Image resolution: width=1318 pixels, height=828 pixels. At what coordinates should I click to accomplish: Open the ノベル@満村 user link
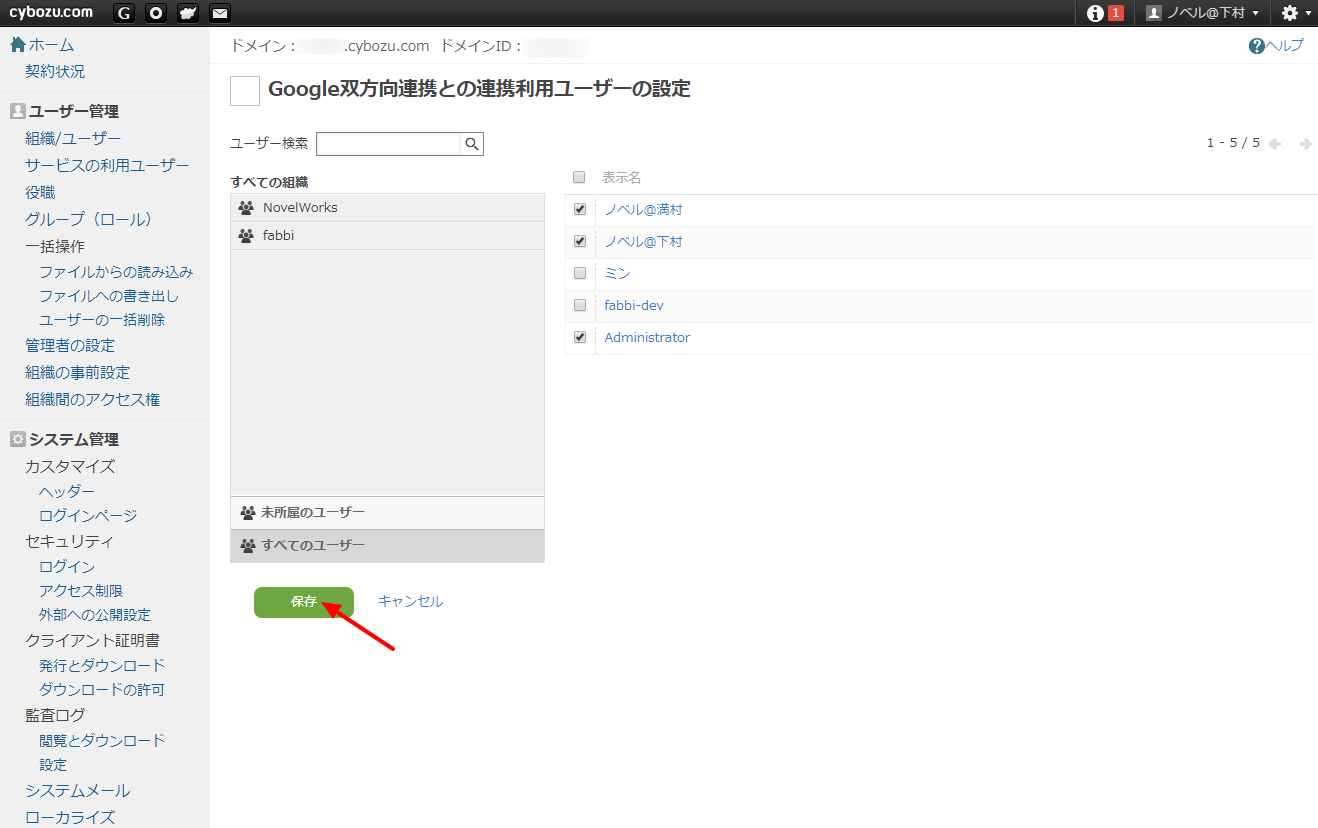coord(643,210)
